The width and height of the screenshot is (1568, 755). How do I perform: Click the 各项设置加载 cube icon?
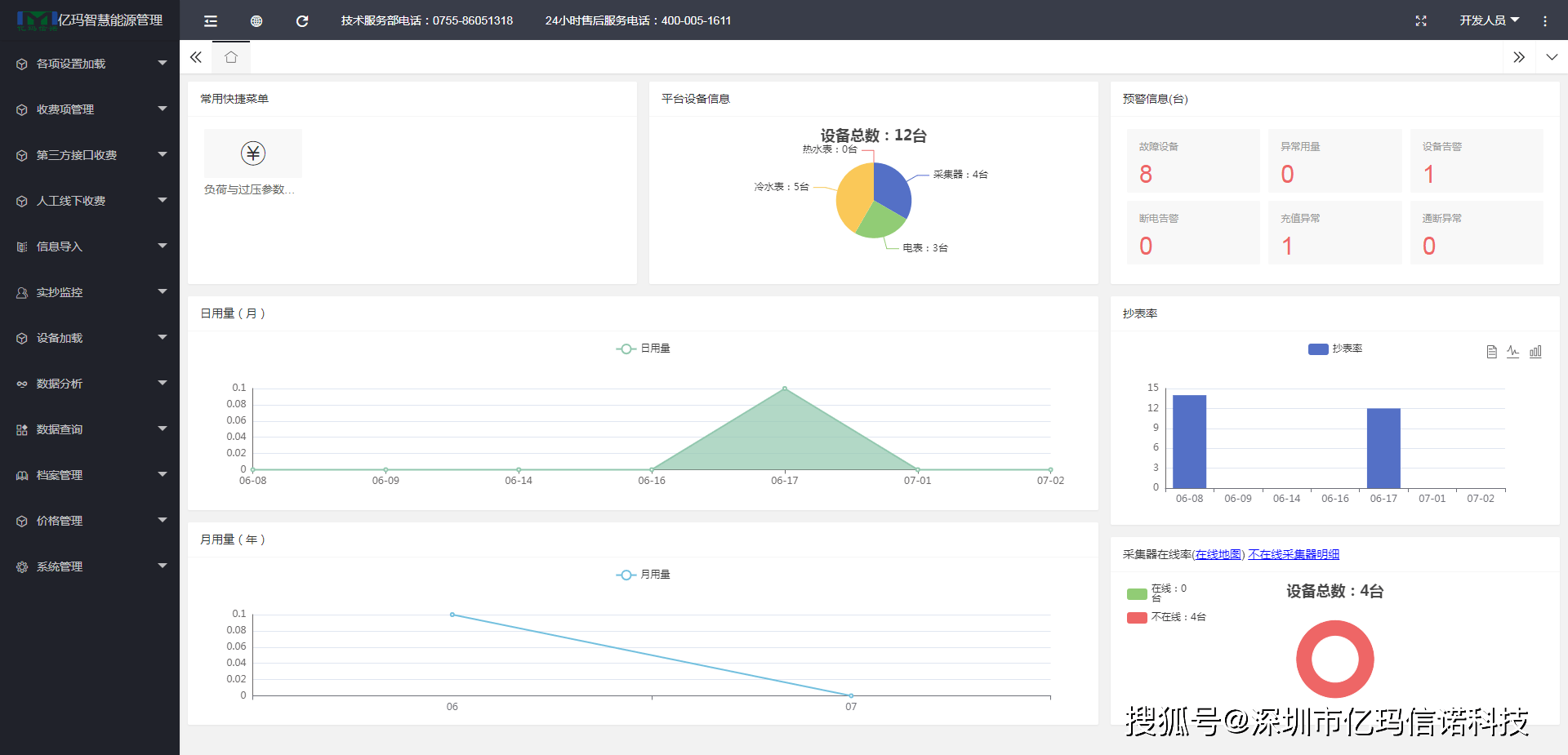tap(22, 64)
